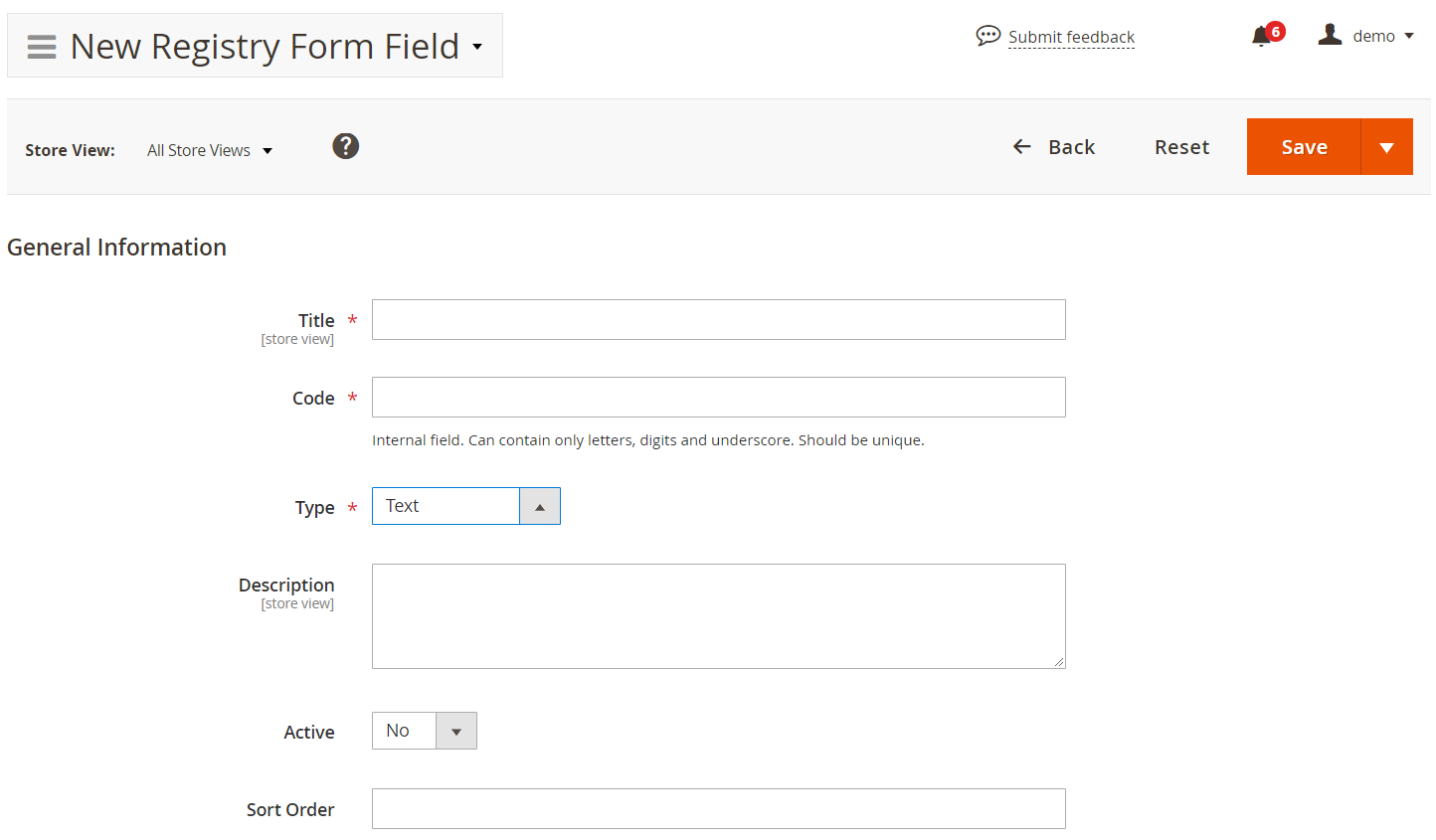Screen dimensions: 1436x840
Task: Open the demo account menu
Action: [1365, 36]
